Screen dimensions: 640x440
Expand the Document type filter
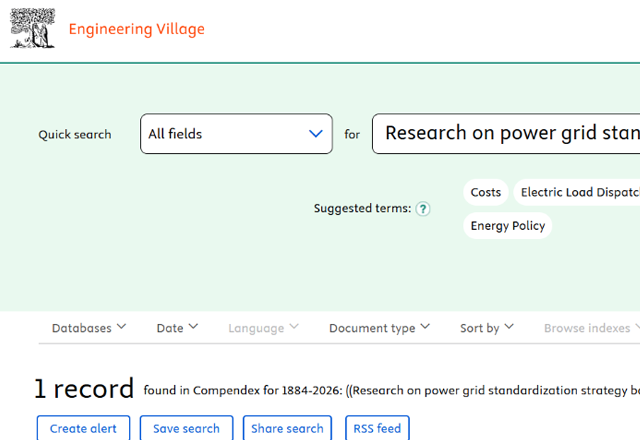point(379,328)
